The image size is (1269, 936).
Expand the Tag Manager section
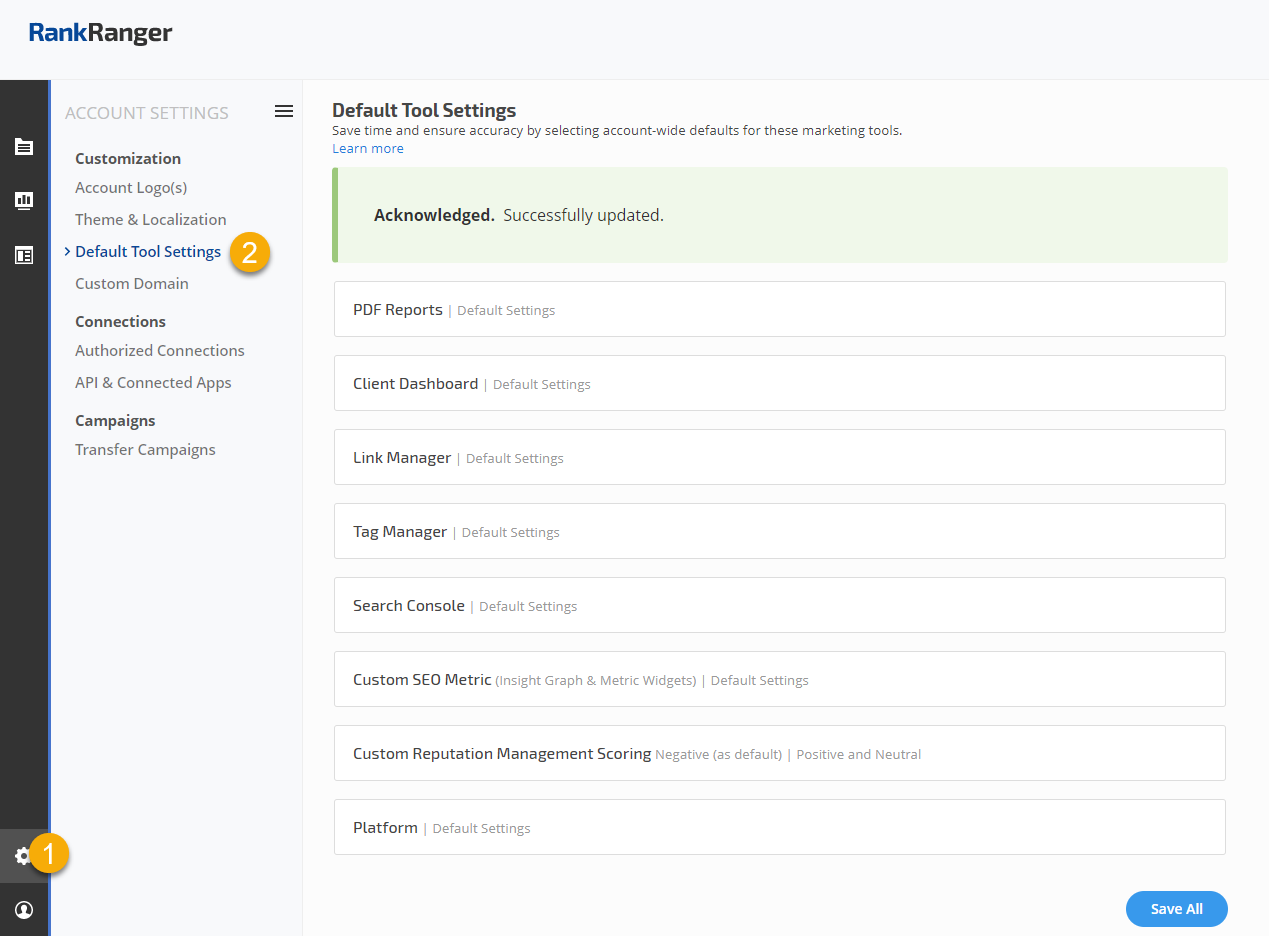coord(779,532)
